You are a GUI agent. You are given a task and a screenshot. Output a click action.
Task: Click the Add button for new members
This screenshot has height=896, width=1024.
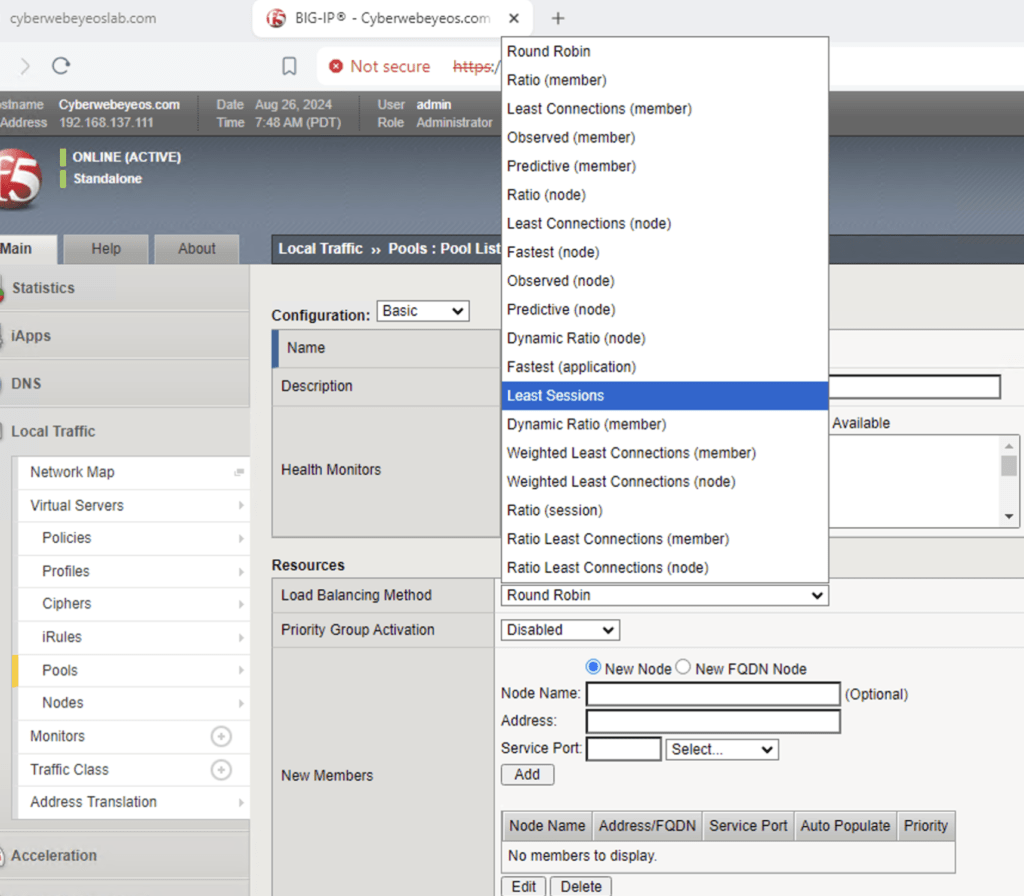click(527, 774)
